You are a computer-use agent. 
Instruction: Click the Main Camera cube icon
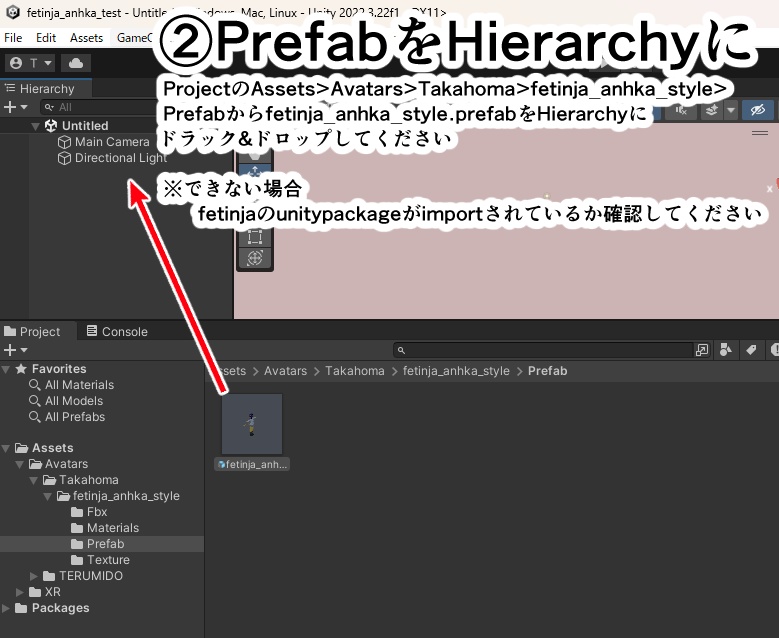[x=65, y=142]
